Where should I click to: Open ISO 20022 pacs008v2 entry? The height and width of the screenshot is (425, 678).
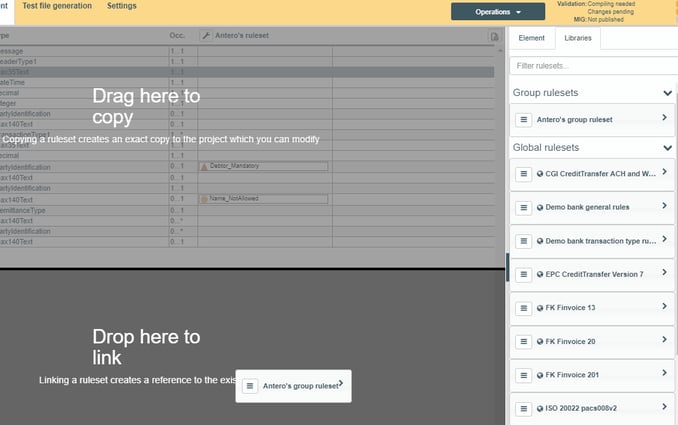[x=592, y=409]
